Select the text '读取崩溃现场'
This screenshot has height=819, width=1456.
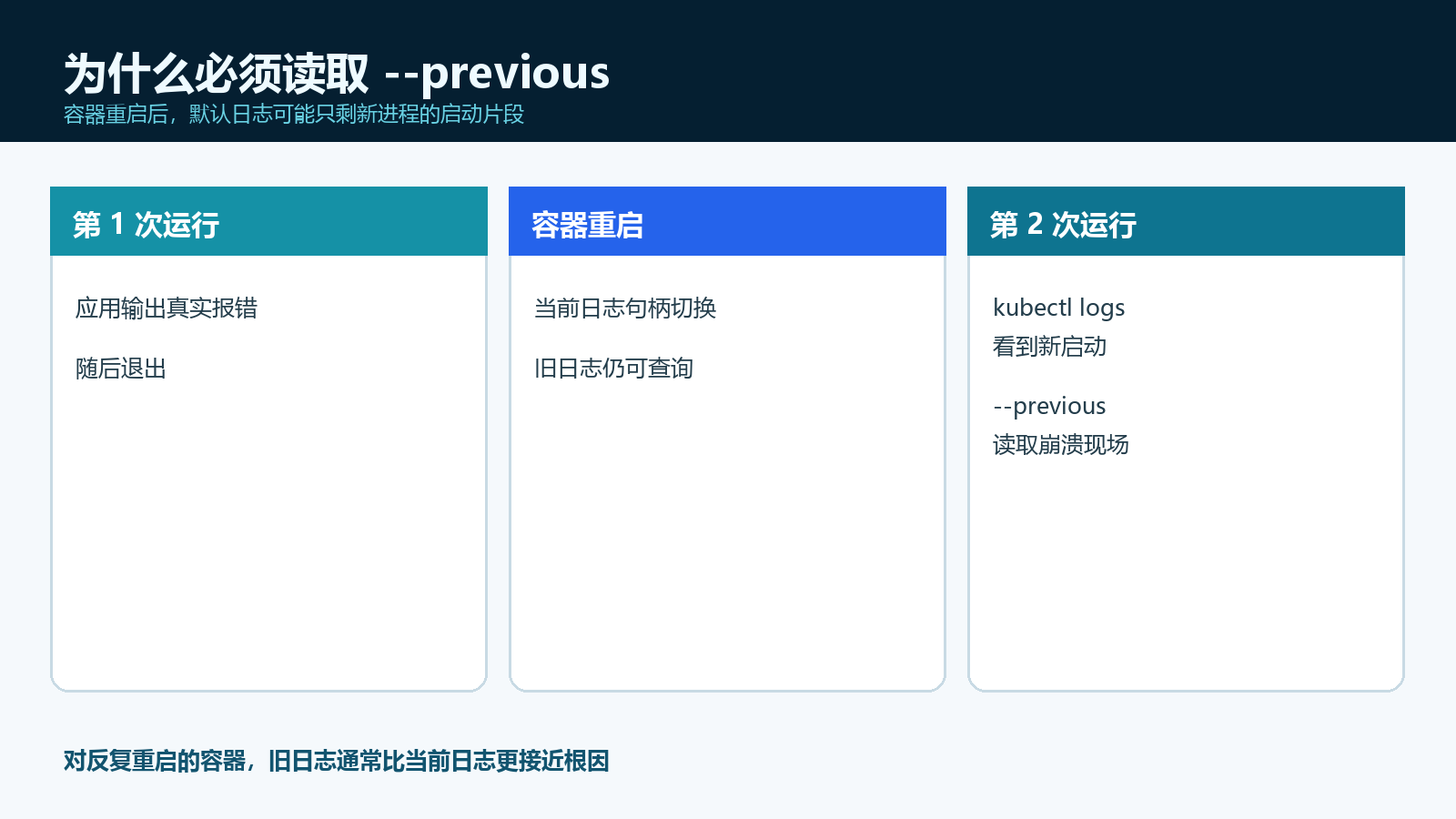[1061, 445]
